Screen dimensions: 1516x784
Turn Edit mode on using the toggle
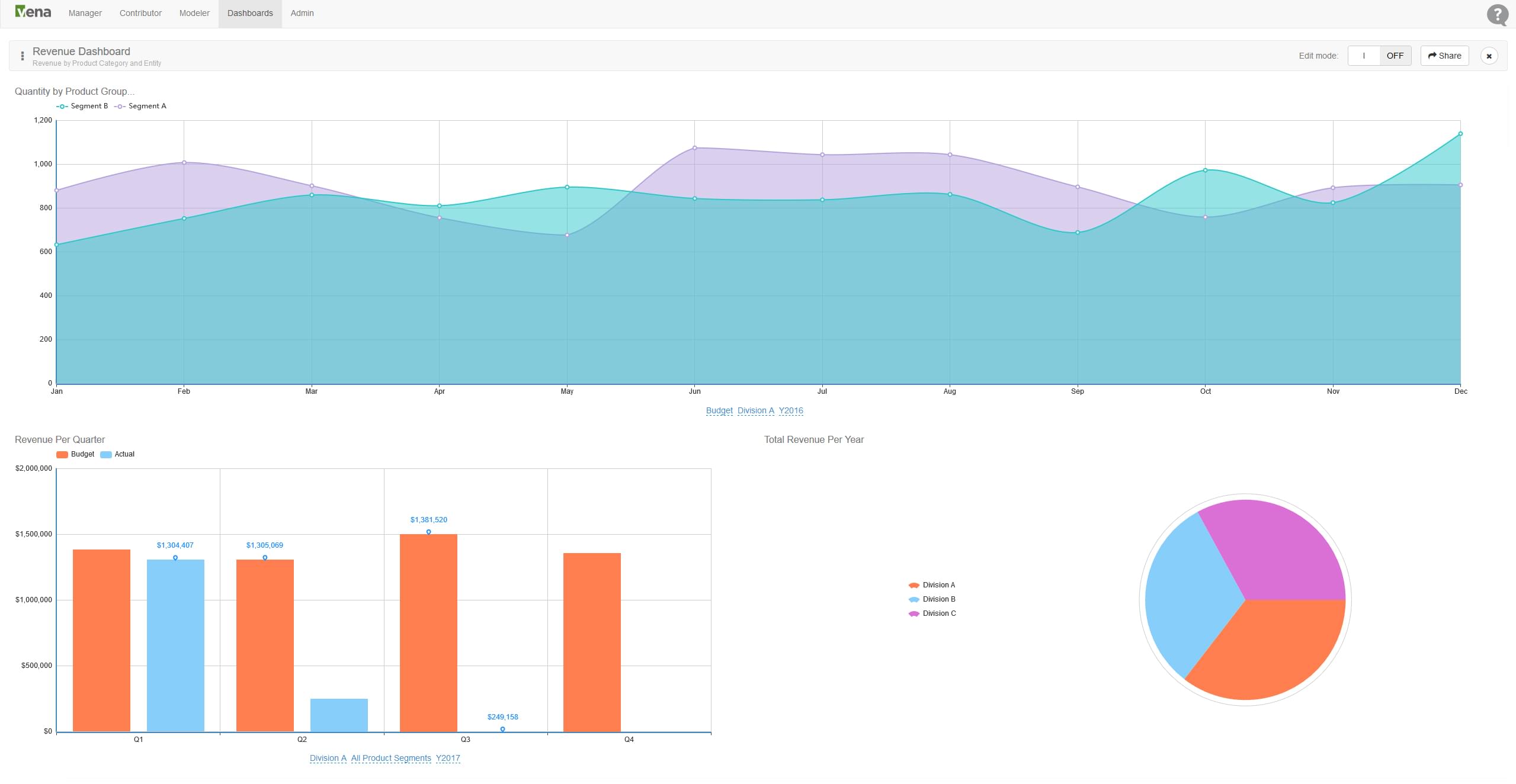[x=1364, y=55]
